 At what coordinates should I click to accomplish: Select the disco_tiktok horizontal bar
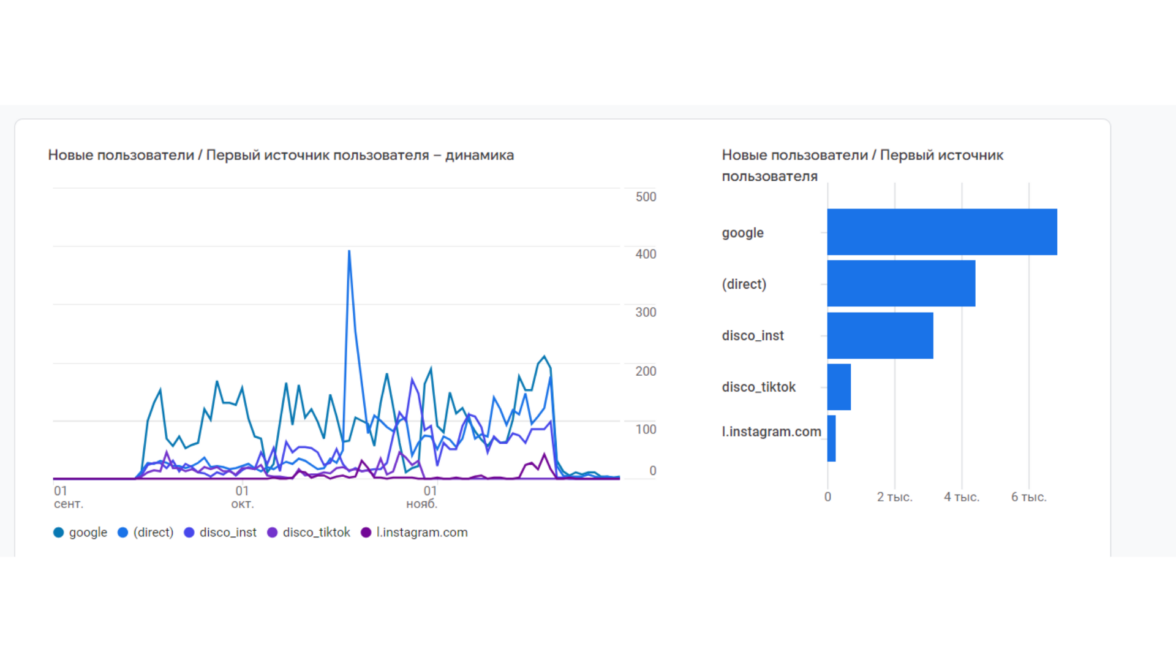pyautogui.click(x=839, y=387)
